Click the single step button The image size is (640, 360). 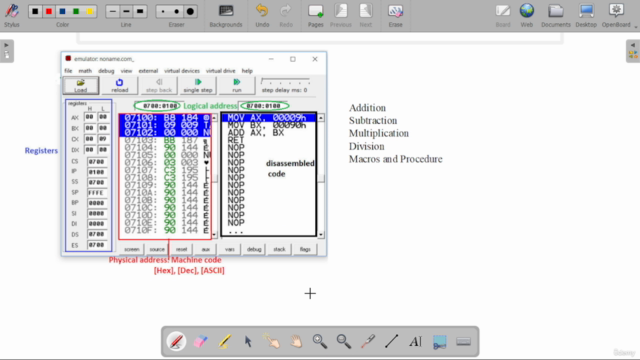[x=198, y=85]
